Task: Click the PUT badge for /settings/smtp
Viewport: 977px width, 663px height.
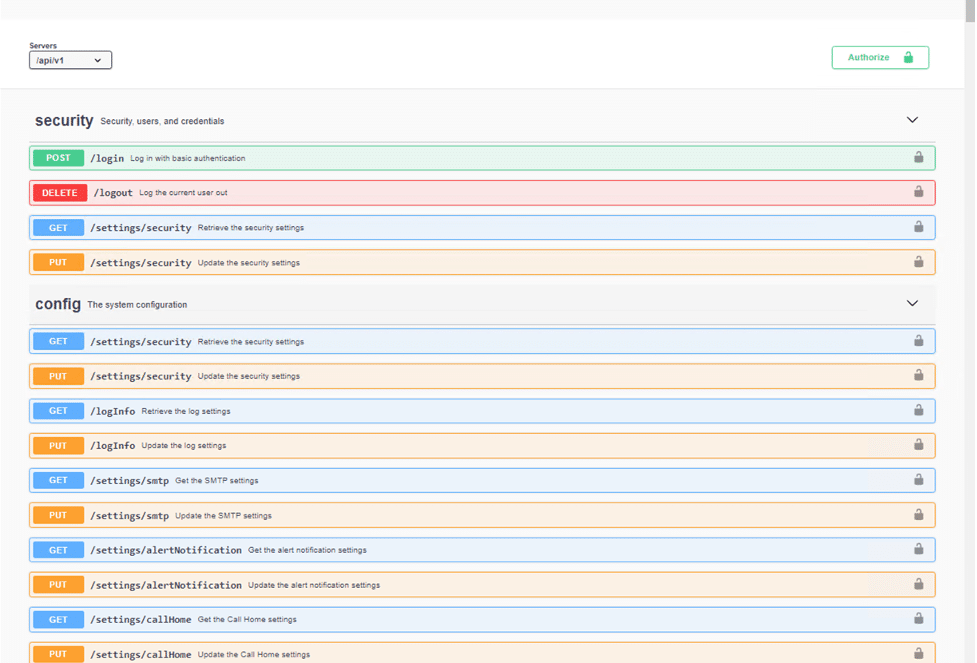Action: tap(58, 515)
